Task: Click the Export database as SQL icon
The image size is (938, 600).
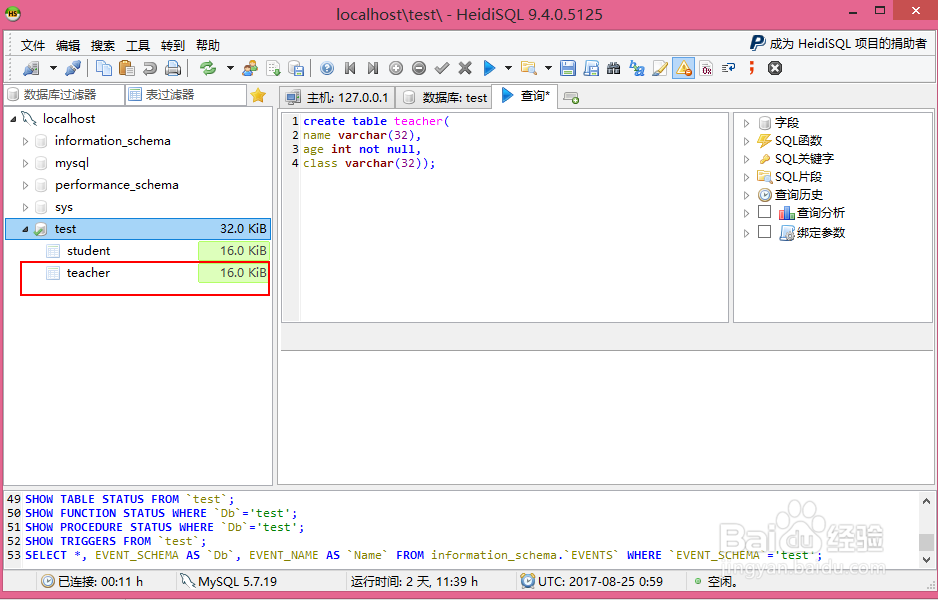Action: [297, 68]
